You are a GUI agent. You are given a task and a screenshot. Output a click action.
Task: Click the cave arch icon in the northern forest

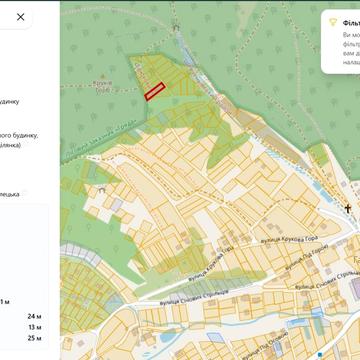click(176, 28)
